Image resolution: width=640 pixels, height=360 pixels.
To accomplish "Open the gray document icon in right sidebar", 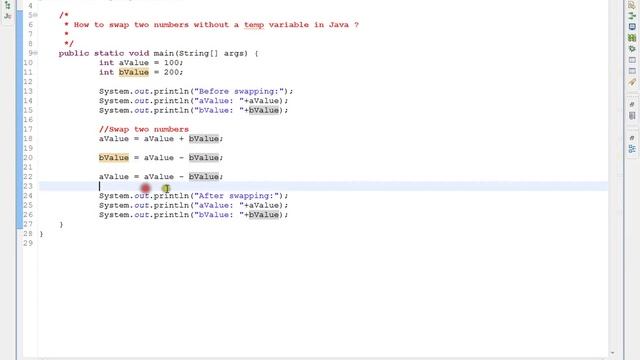I will pyautogui.click(x=632, y=116).
